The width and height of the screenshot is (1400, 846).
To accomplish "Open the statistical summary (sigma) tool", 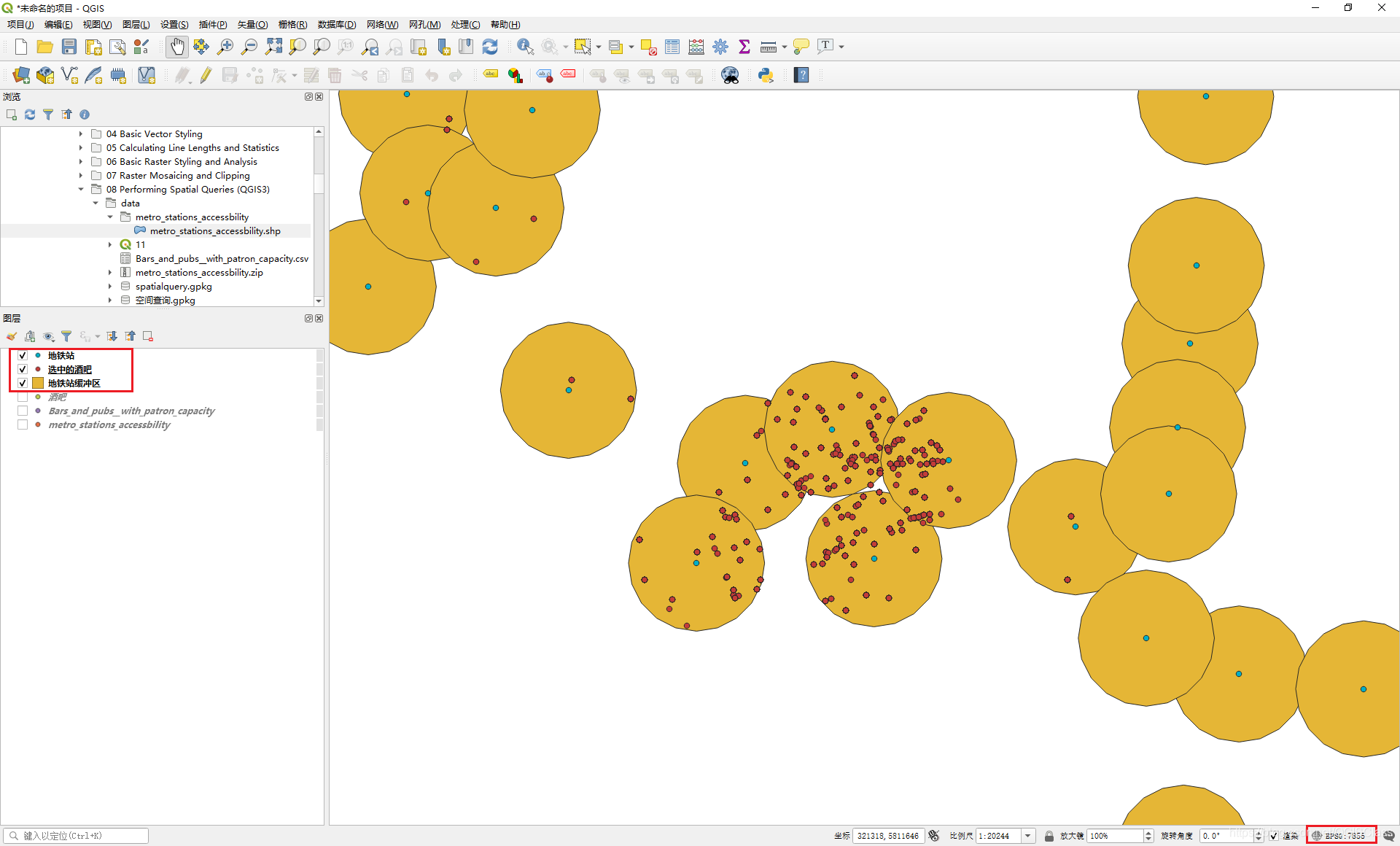I will (x=744, y=47).
